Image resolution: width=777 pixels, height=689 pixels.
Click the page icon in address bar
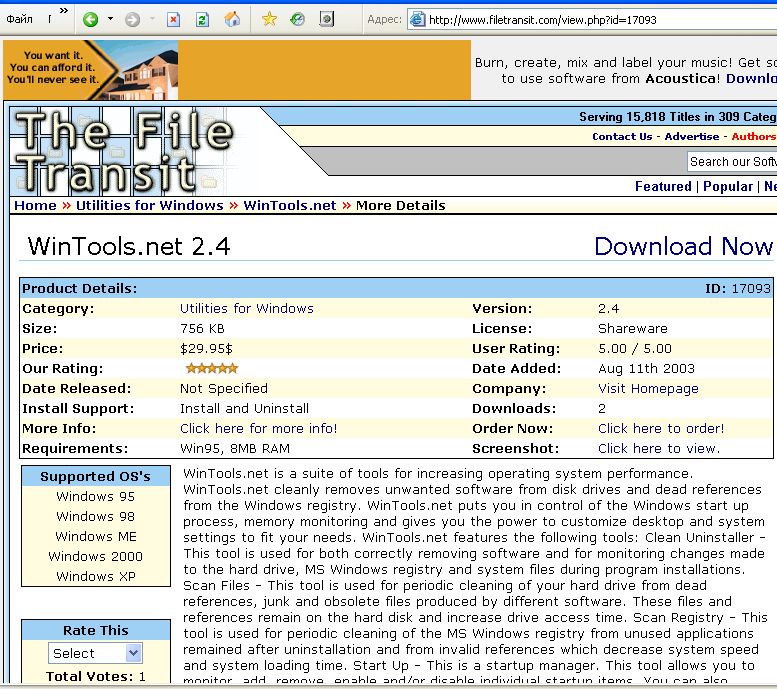tap(418, 19)
